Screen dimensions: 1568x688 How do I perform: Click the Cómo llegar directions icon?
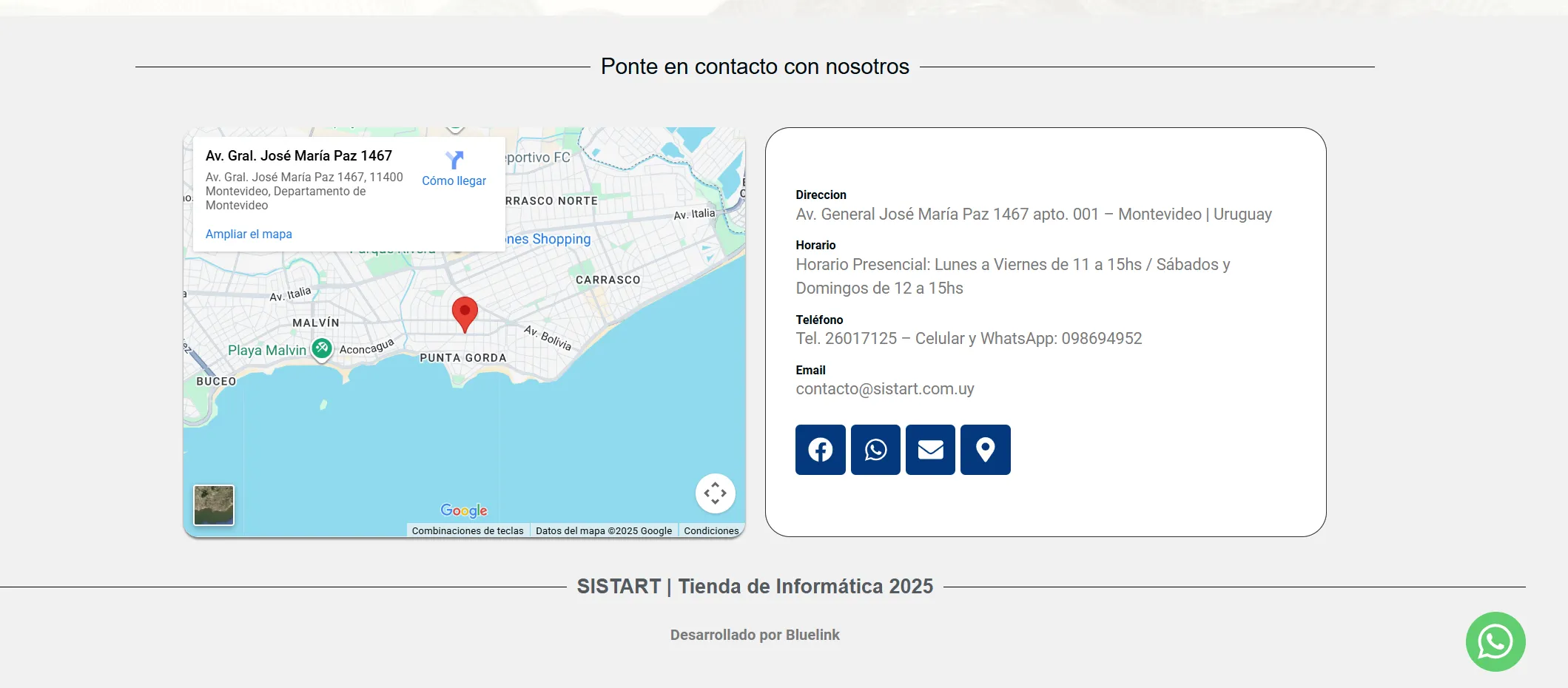[454, 161]
